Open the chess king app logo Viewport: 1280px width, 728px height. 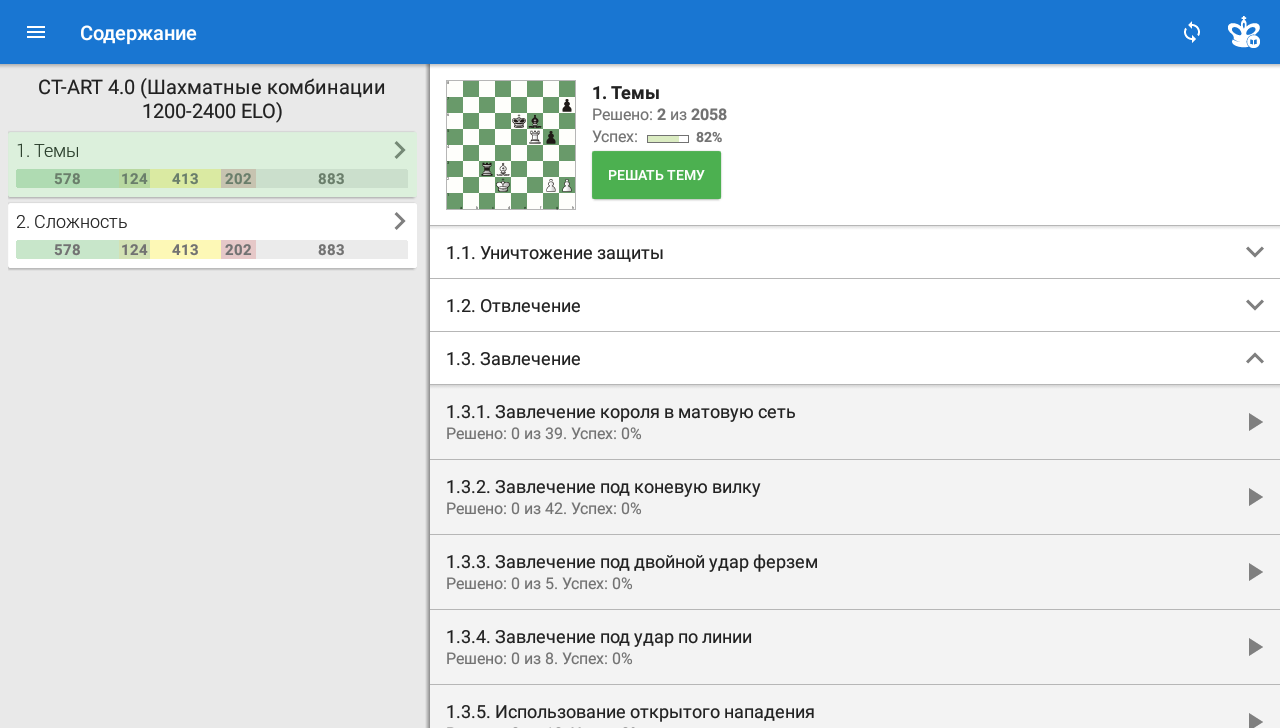1244,32
